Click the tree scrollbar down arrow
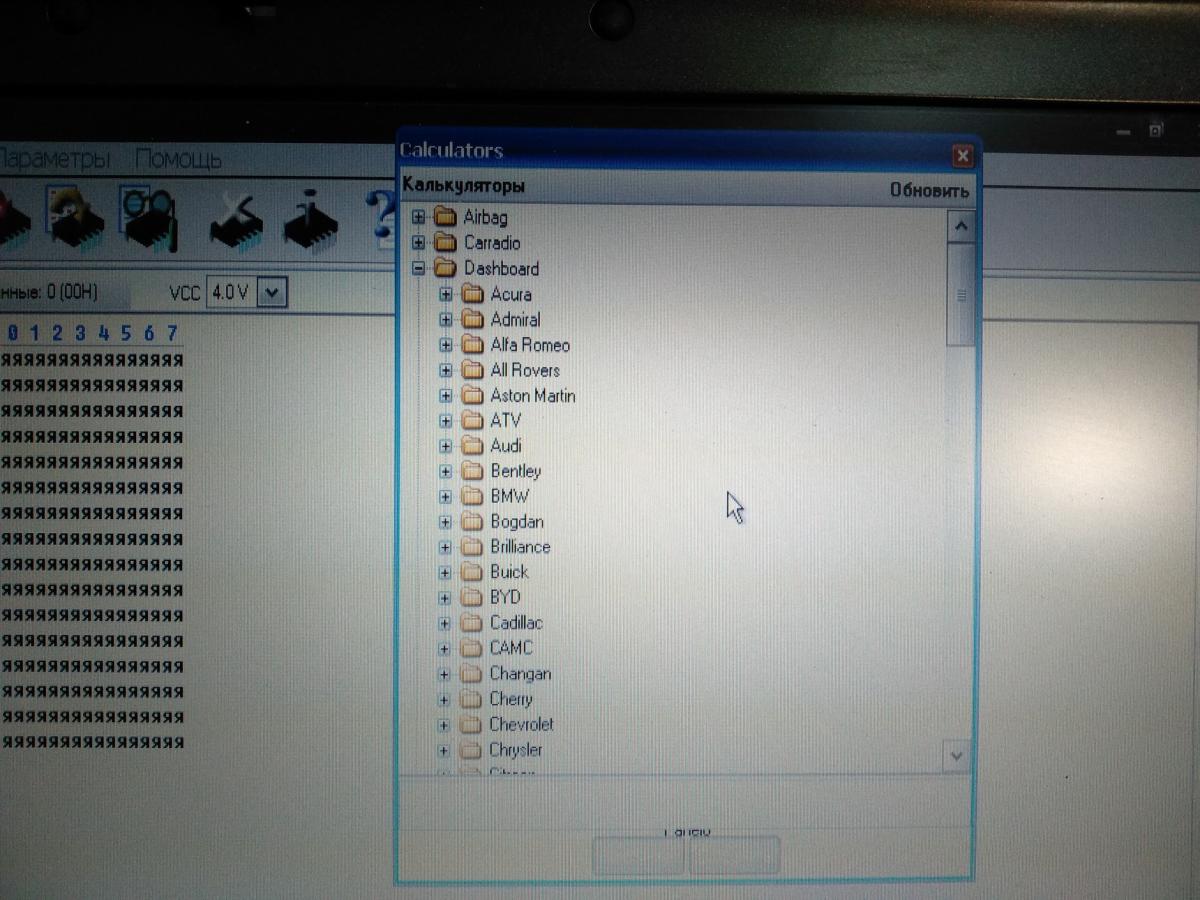Screen dimensions: 1200x900 (957, 756)
